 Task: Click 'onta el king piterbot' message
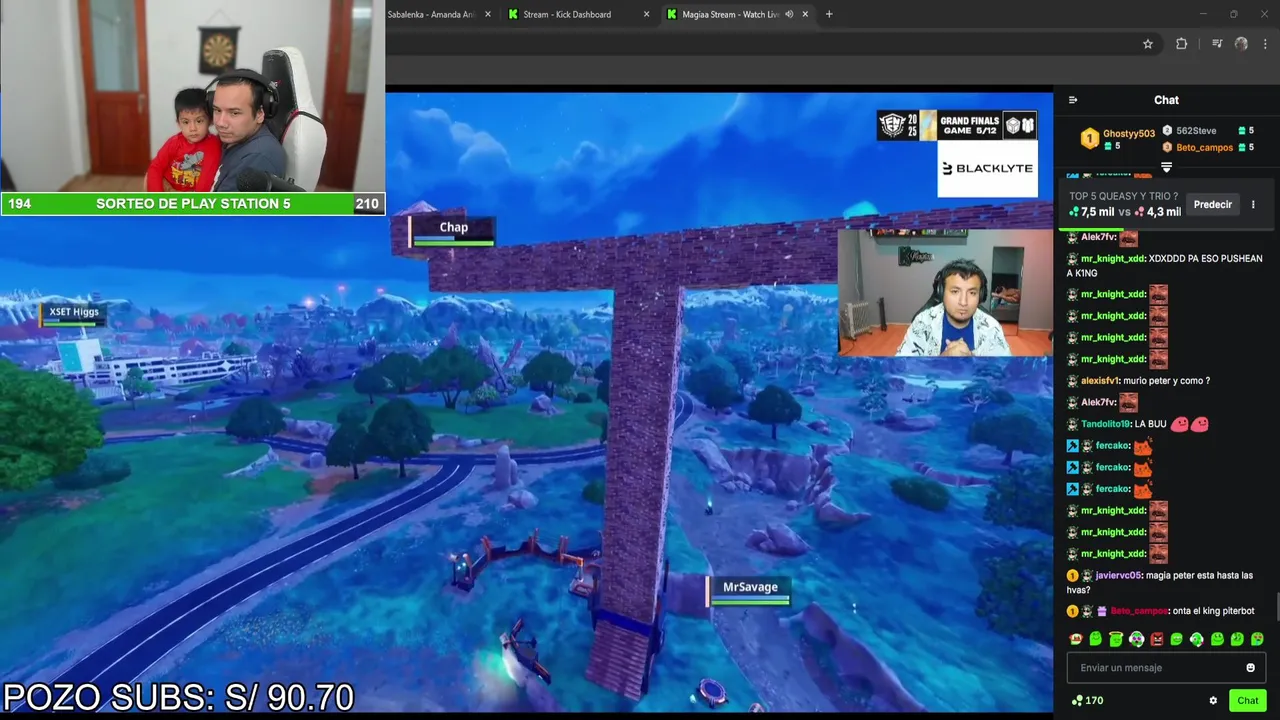pyautogui.click(x=1213, y=611)
